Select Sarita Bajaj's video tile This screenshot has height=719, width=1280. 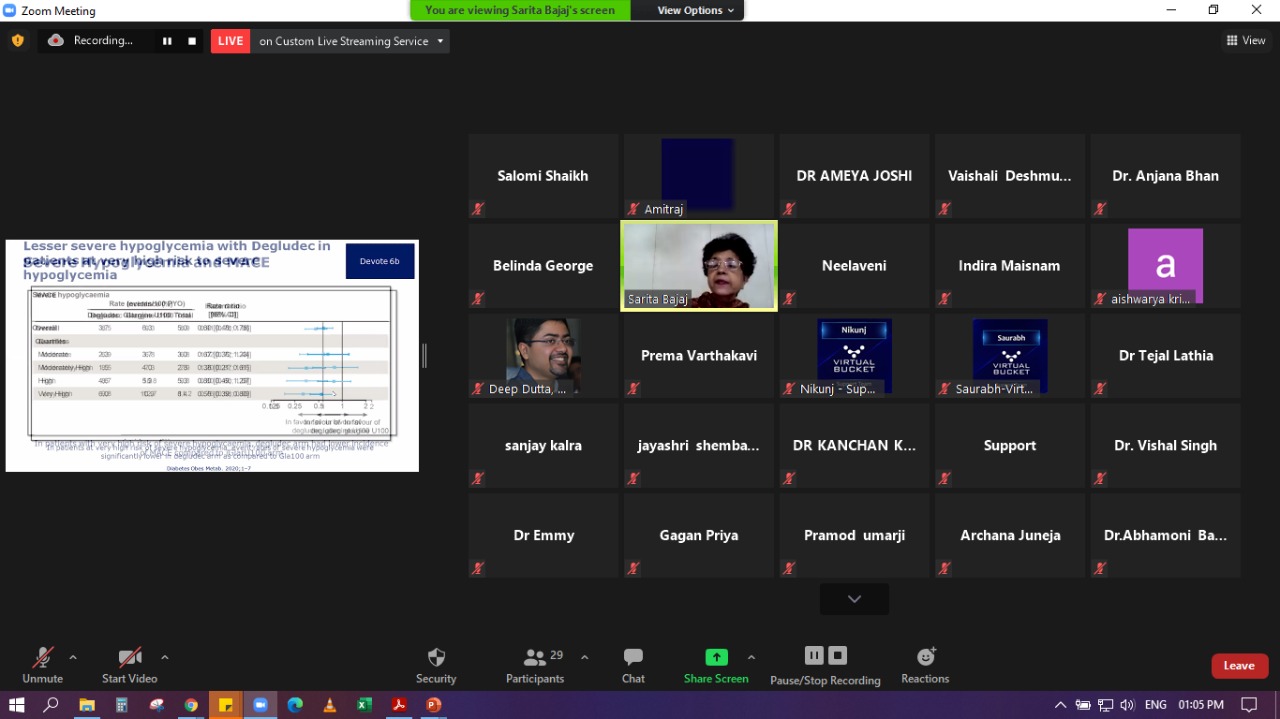(x=699, y=265)
